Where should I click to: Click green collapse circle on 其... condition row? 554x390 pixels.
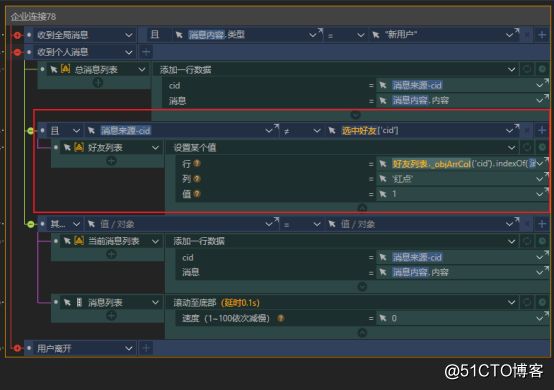(x=31, y=224)
